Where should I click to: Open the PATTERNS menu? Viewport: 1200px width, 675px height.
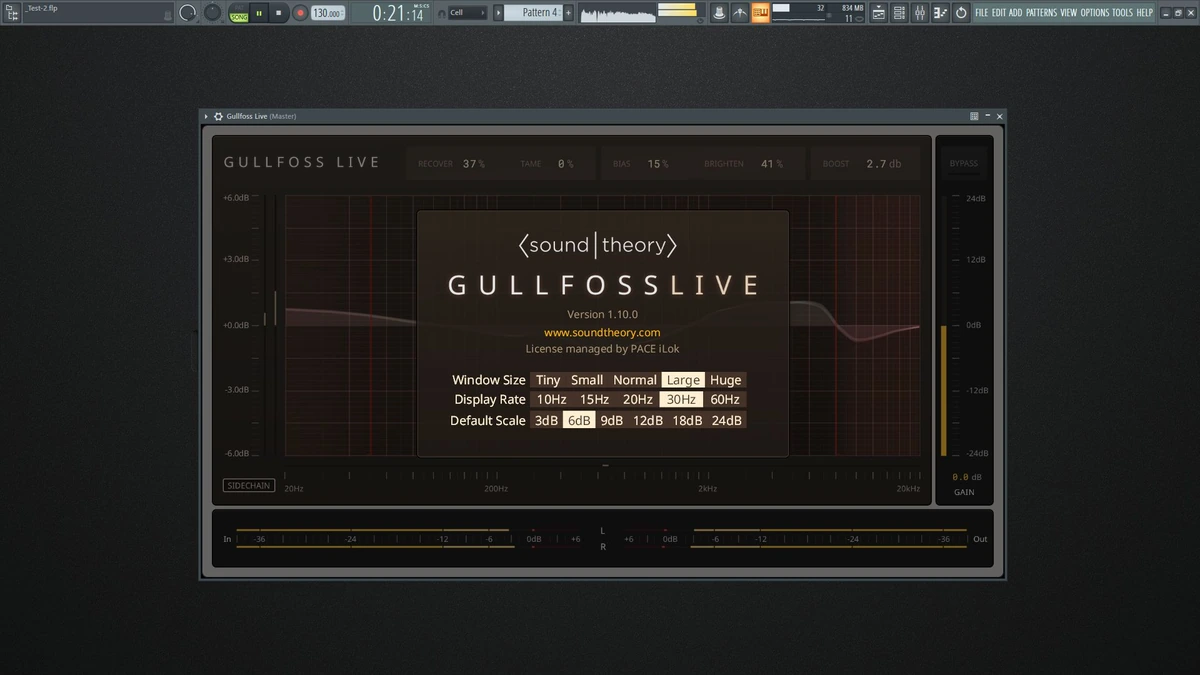tap(1041, 13)
